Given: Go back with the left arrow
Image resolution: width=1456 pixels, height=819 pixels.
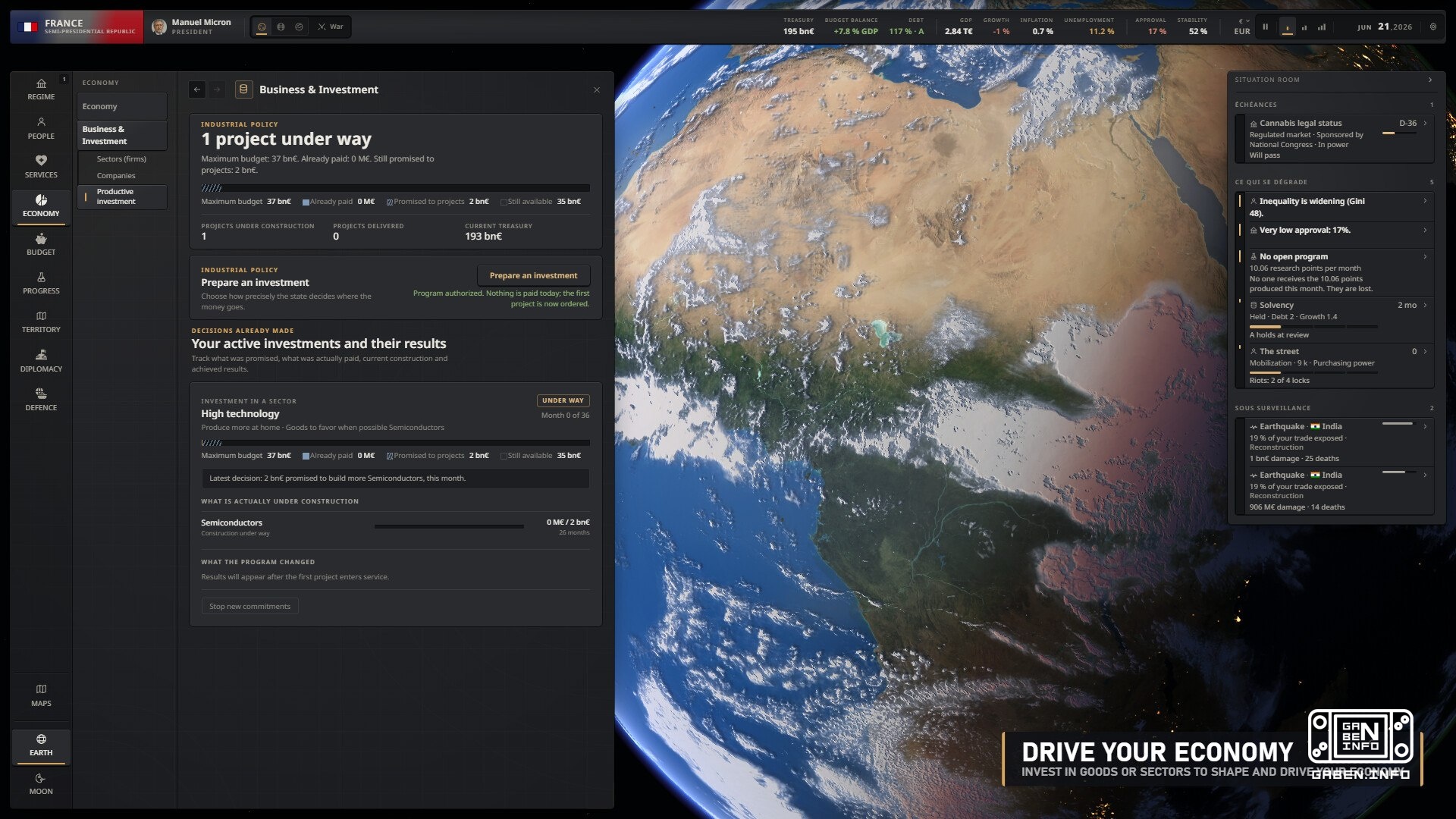Looking at the screenshot, I should (197, 89).
